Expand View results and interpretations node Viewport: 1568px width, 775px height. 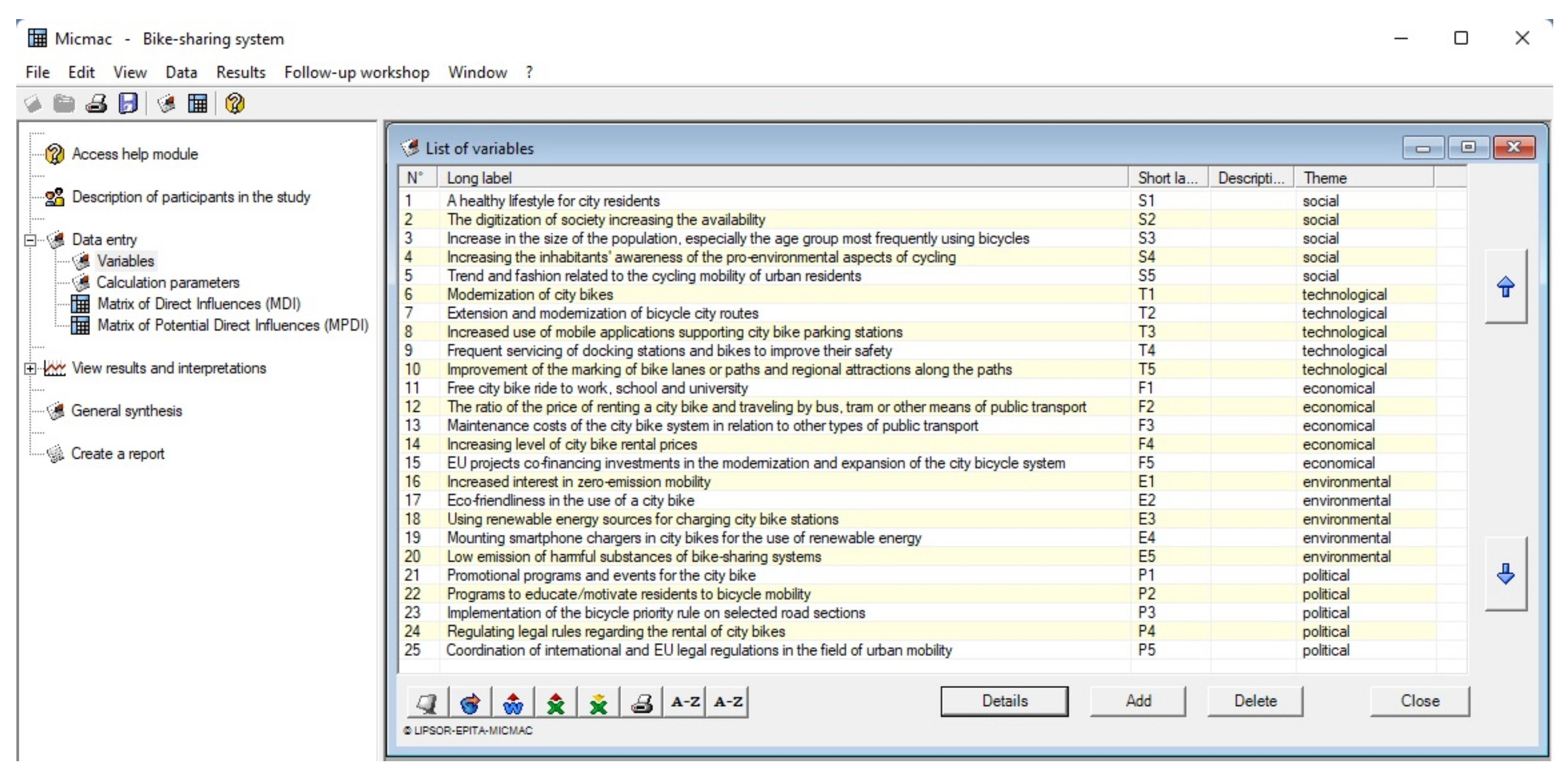[30, 368]
